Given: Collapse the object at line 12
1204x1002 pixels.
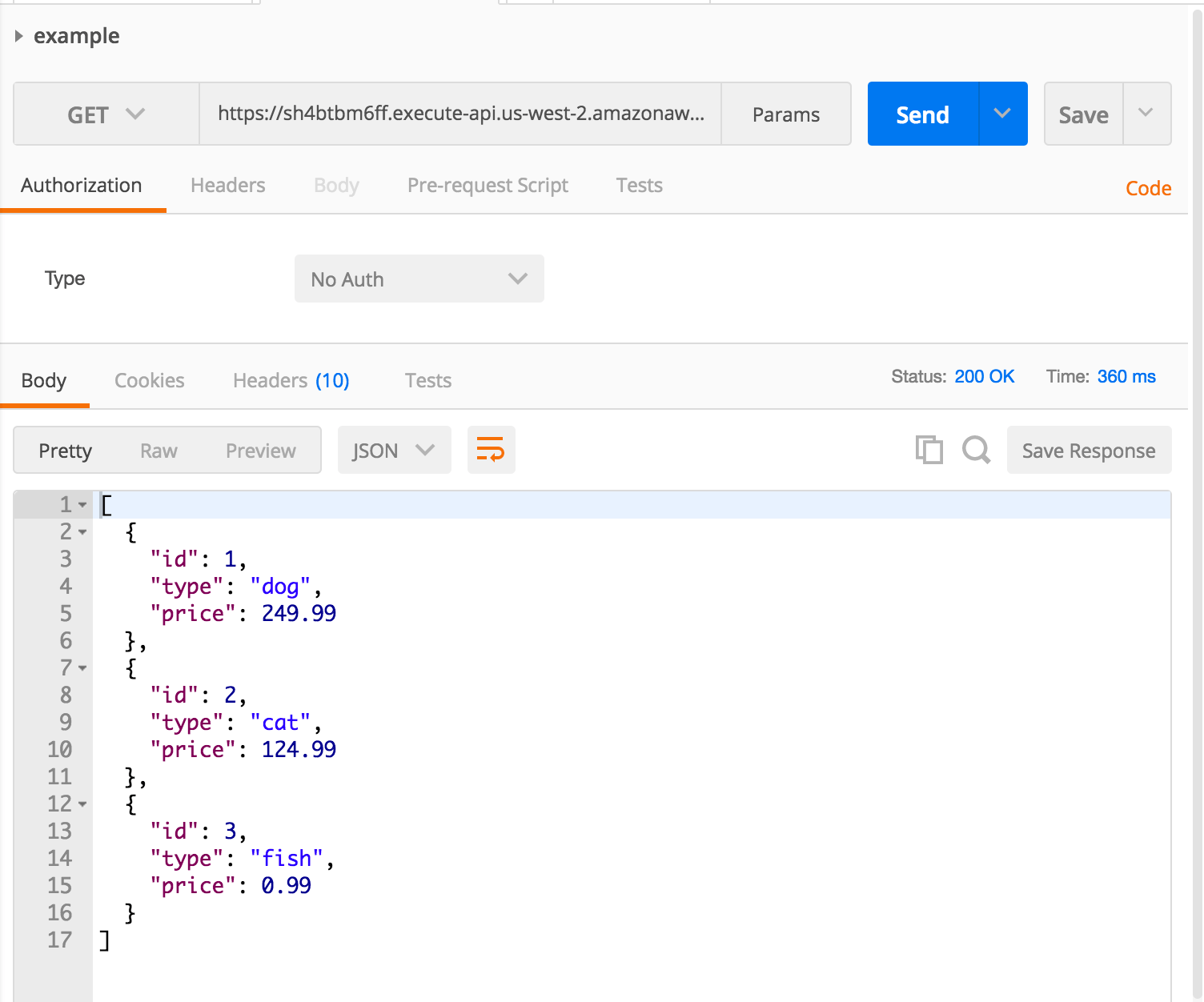Looking at the screenshot, I should click(82, 804).
